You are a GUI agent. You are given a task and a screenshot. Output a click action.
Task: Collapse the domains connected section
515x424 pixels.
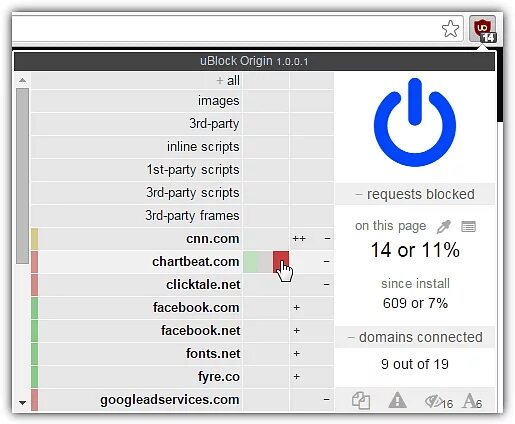pyautogui.click(x=415, y=337)
